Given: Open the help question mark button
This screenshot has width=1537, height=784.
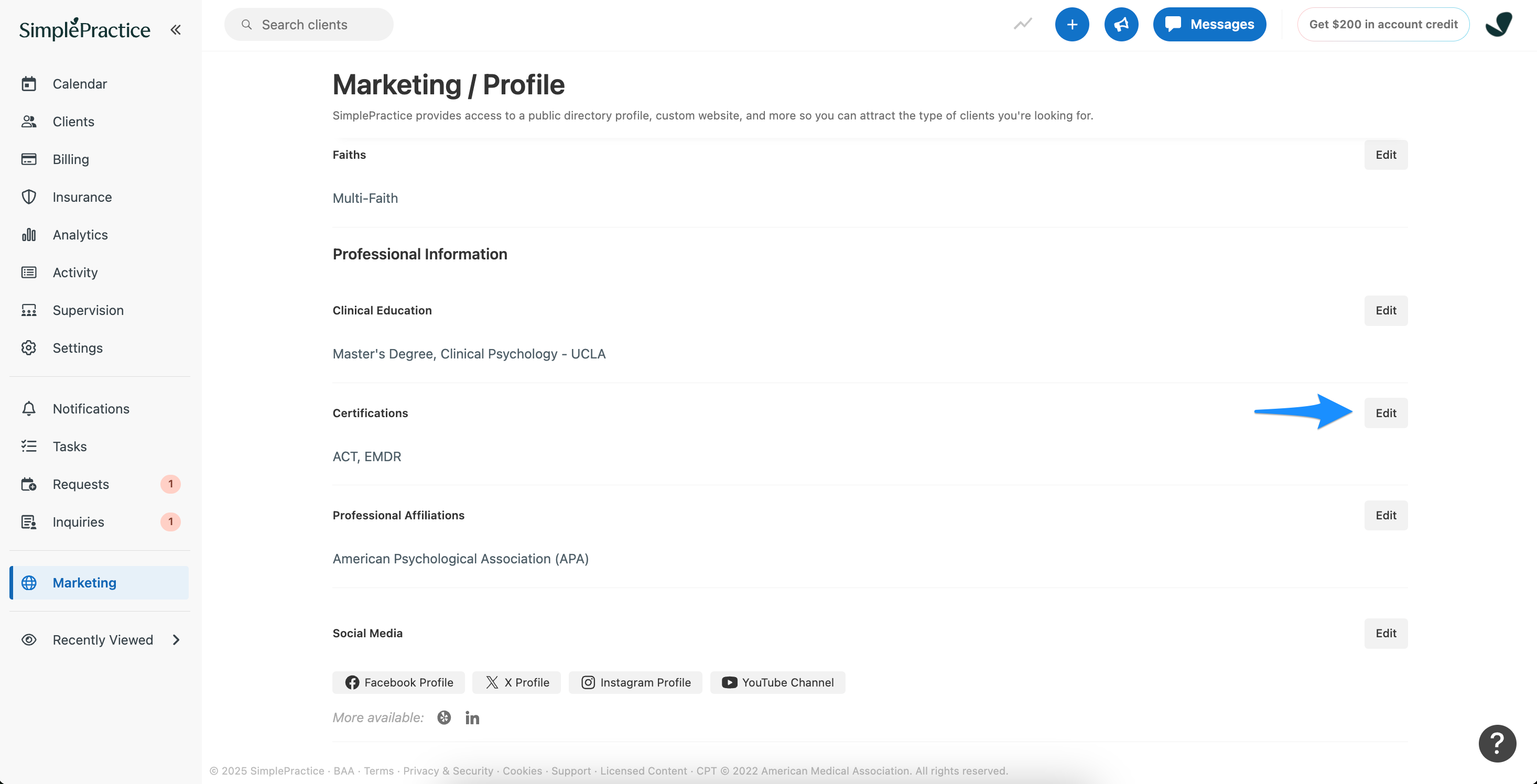Looking at the screenshot, I should point(1497,744).
